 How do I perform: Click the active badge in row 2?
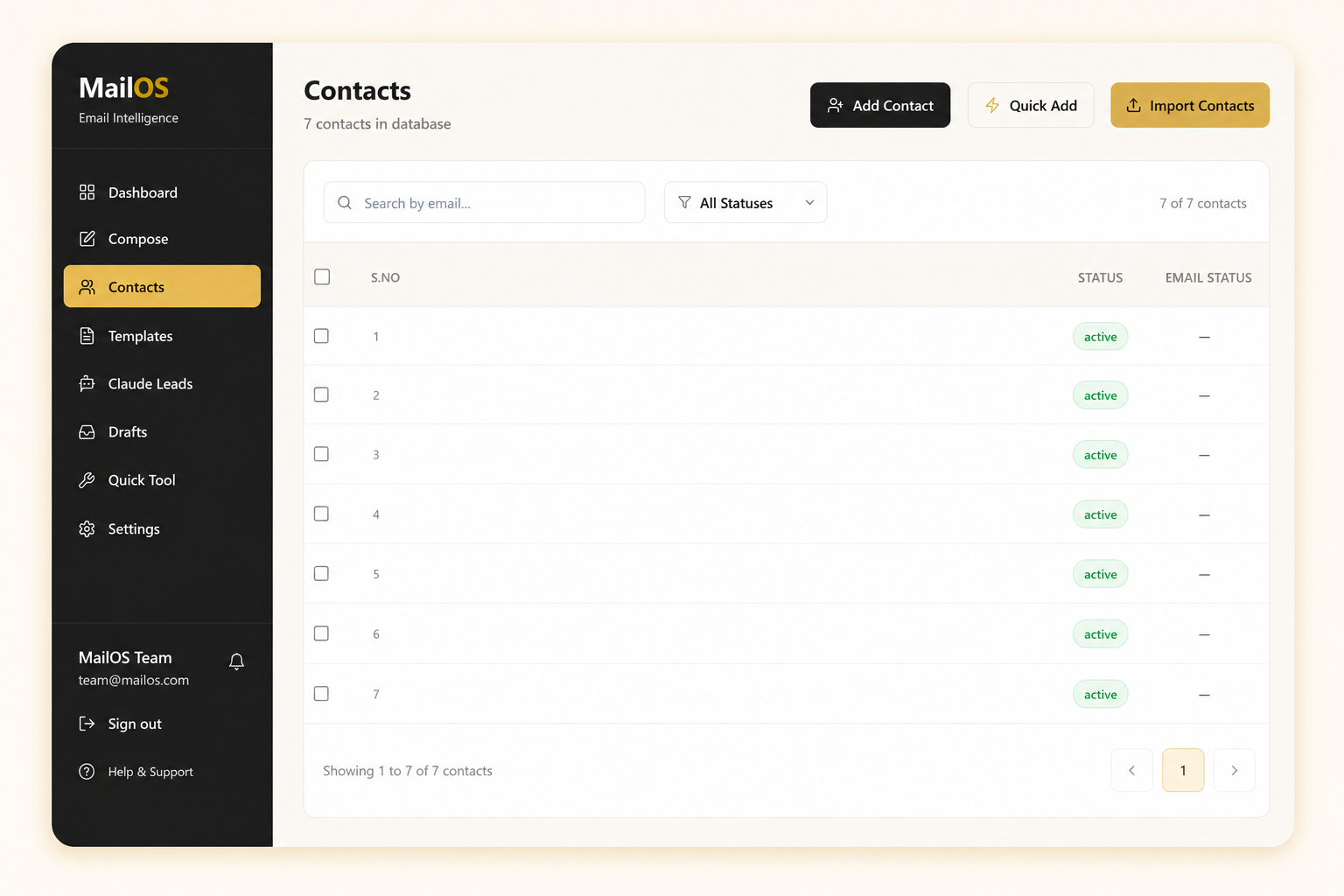point(1100,395)
